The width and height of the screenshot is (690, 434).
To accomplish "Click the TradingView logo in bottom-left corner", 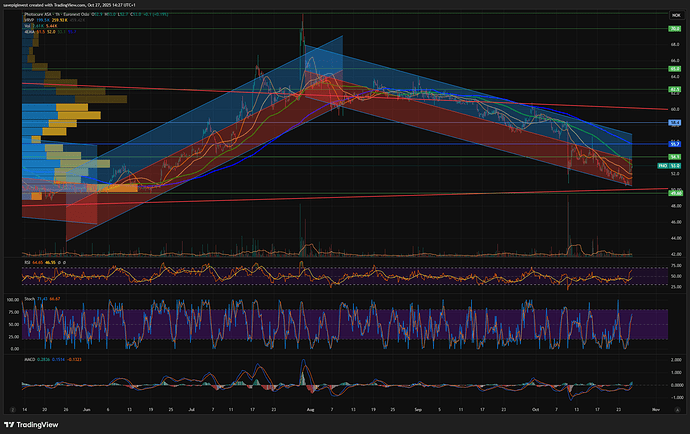I will [x=30, y=424].
